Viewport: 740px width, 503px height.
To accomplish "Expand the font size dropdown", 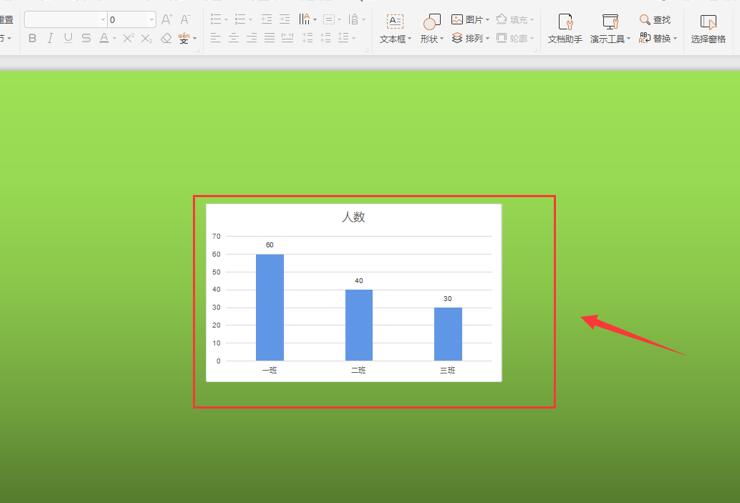I will click(151, 20).
